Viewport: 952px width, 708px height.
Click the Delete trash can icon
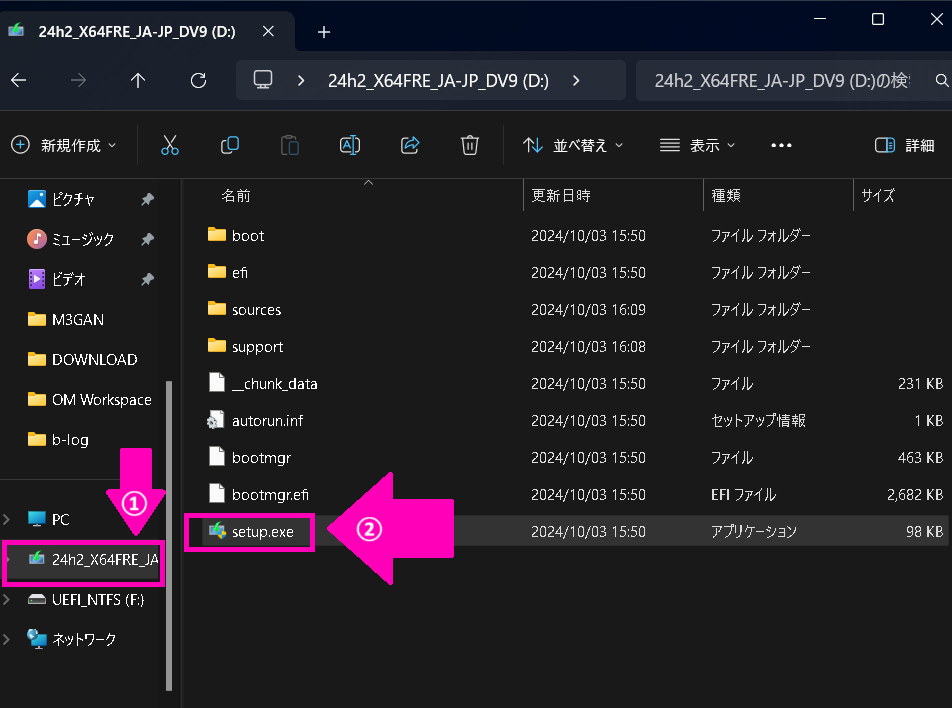pyautogui.click(x=469, y=145)
